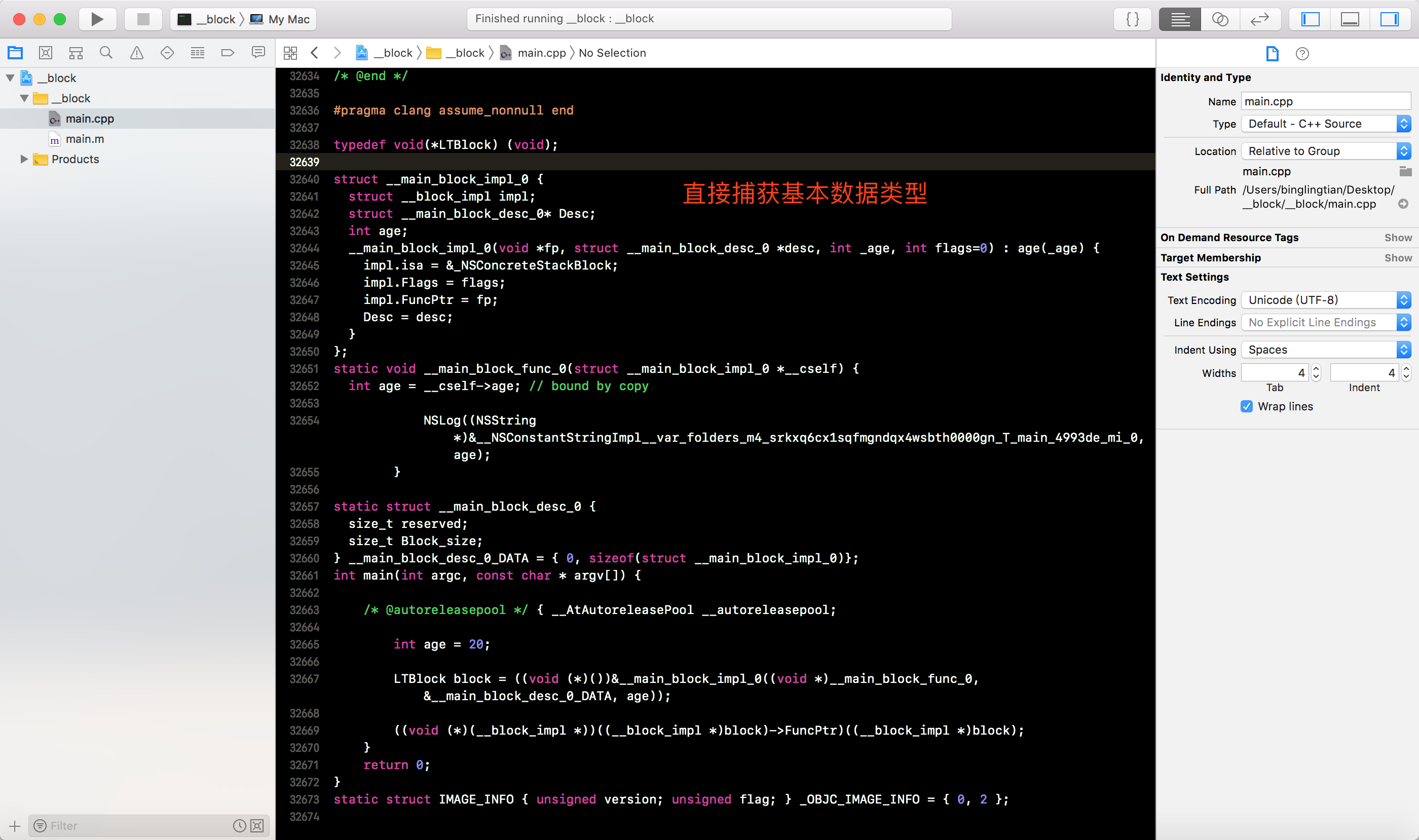Viewport: 1419px width, 840px height.
Task: Click No Selection in jump bar
Action: [612, 53]
